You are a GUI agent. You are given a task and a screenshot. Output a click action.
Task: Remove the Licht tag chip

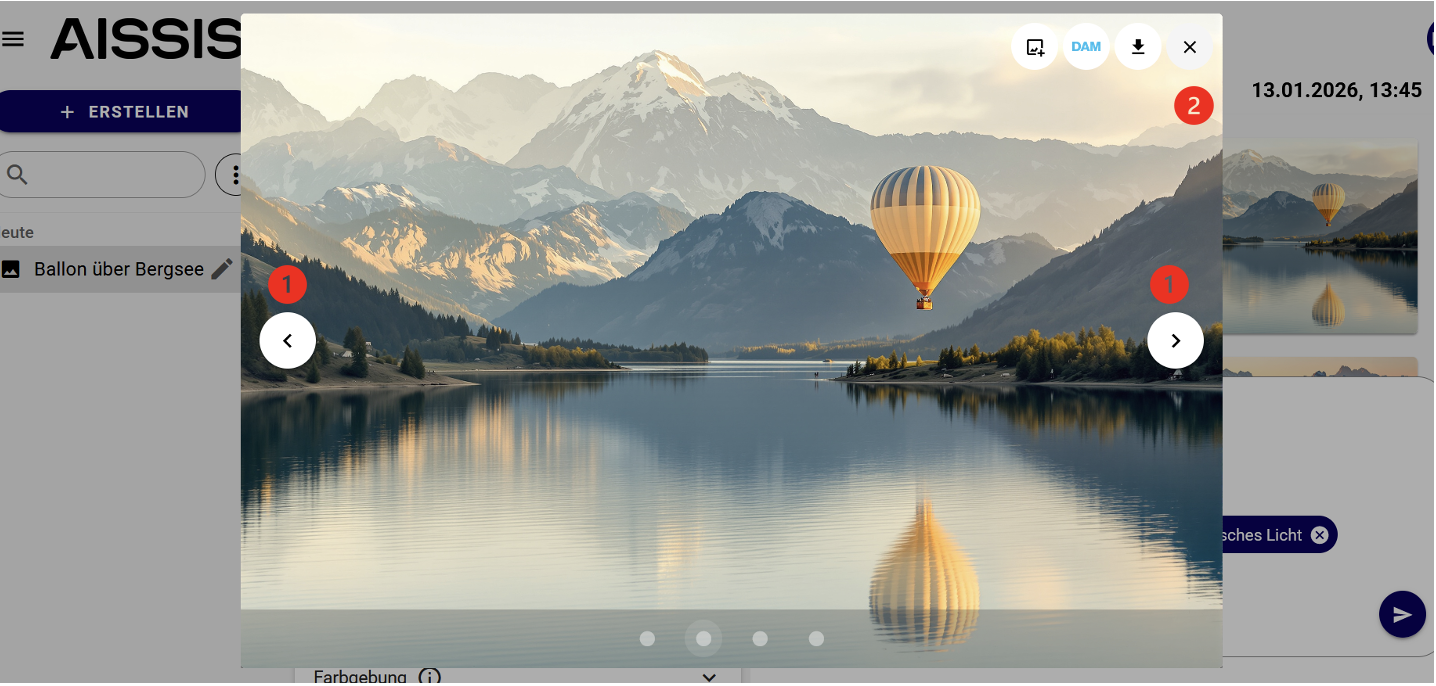click(1320, 535)
